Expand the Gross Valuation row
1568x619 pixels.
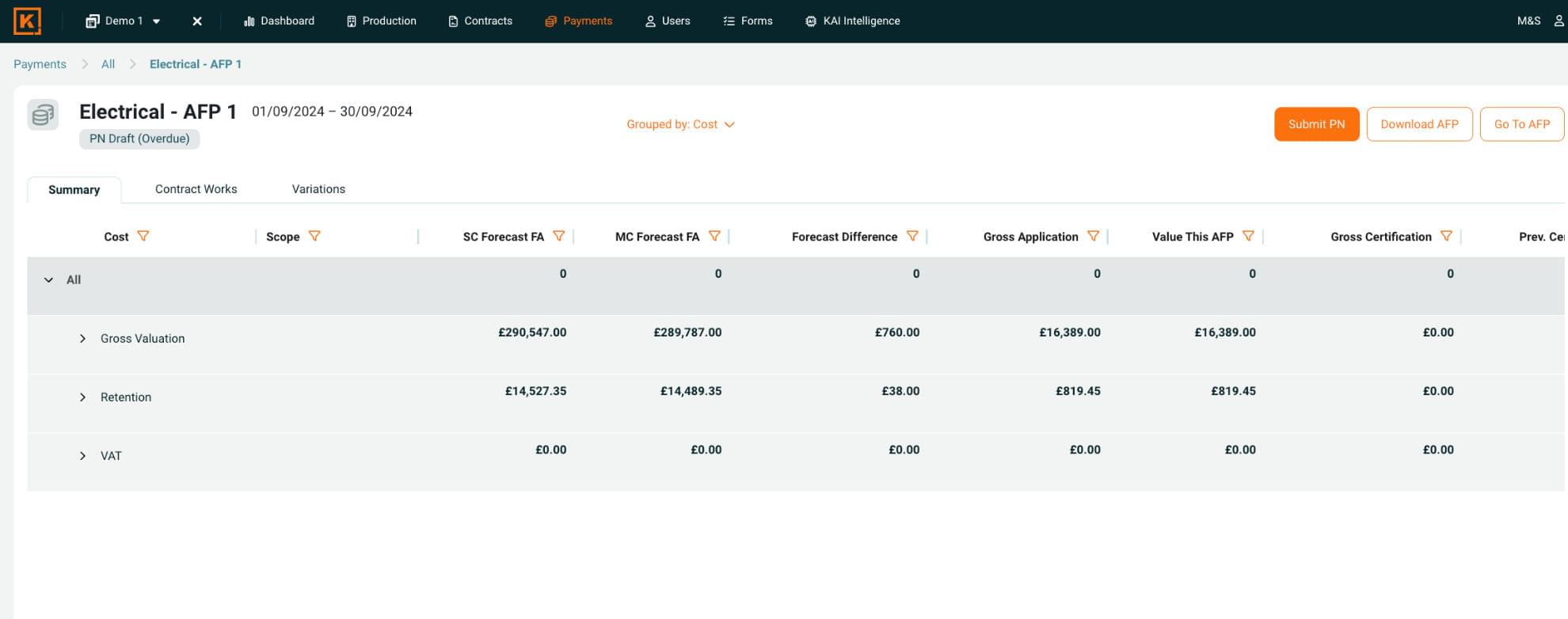pos(82,339)
